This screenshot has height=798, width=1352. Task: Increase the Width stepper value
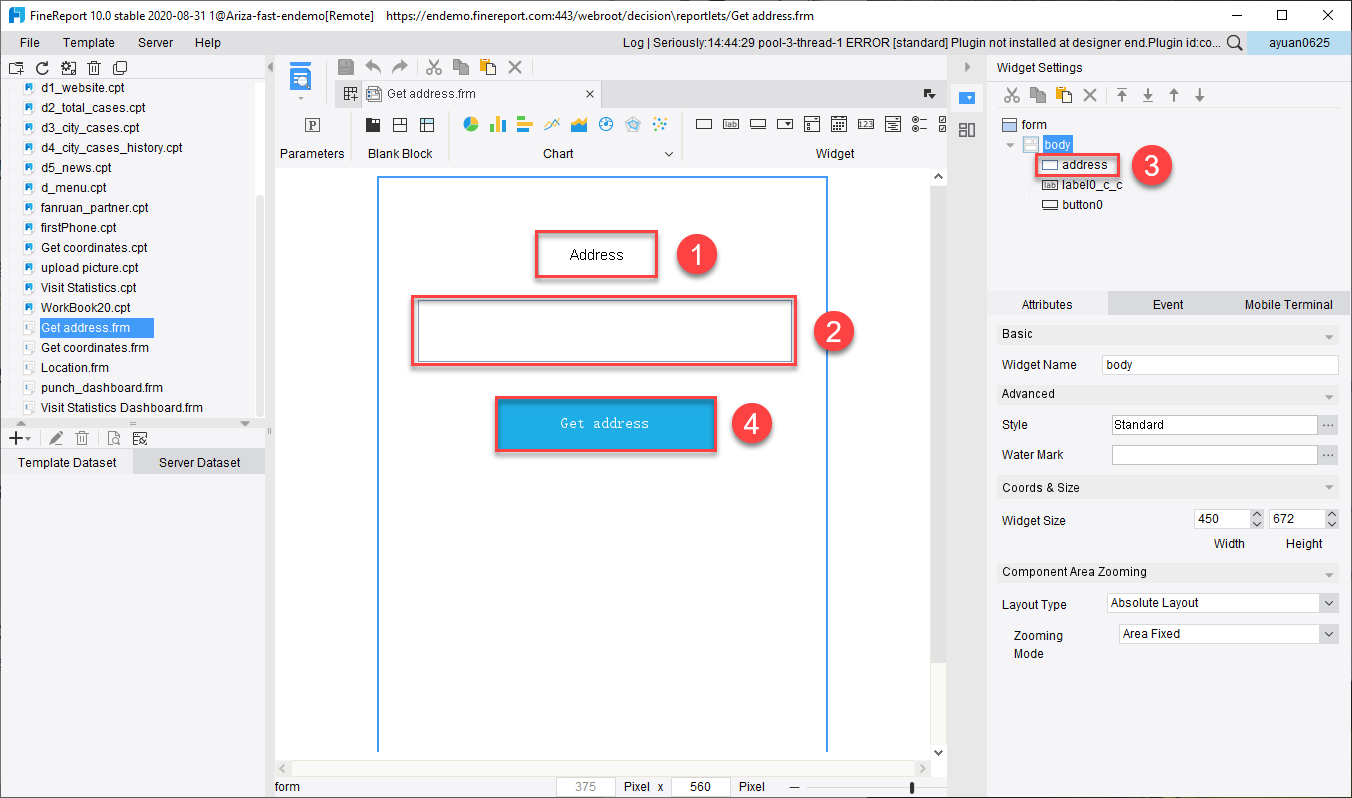tap(1257, 515)
